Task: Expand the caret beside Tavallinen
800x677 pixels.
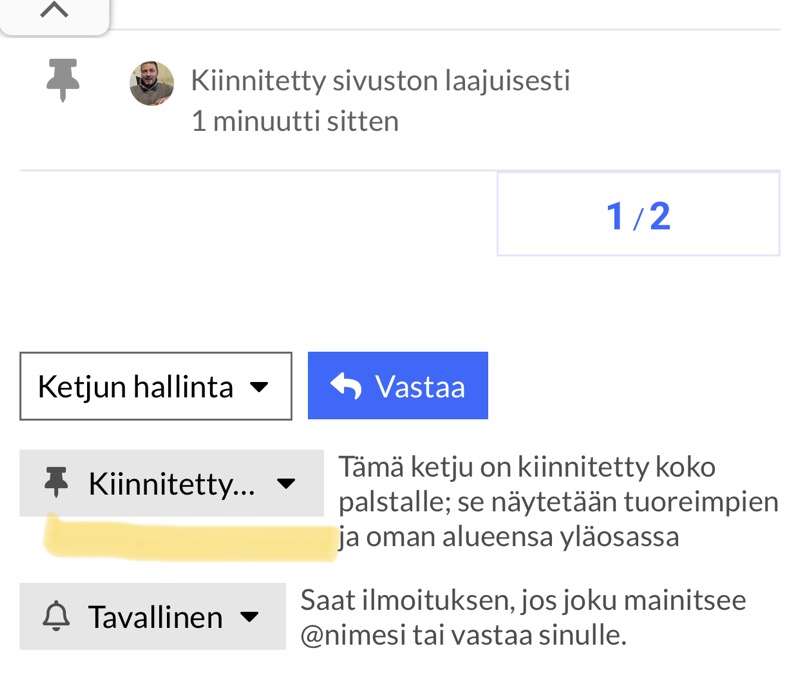Action: (x=250, y=617)
